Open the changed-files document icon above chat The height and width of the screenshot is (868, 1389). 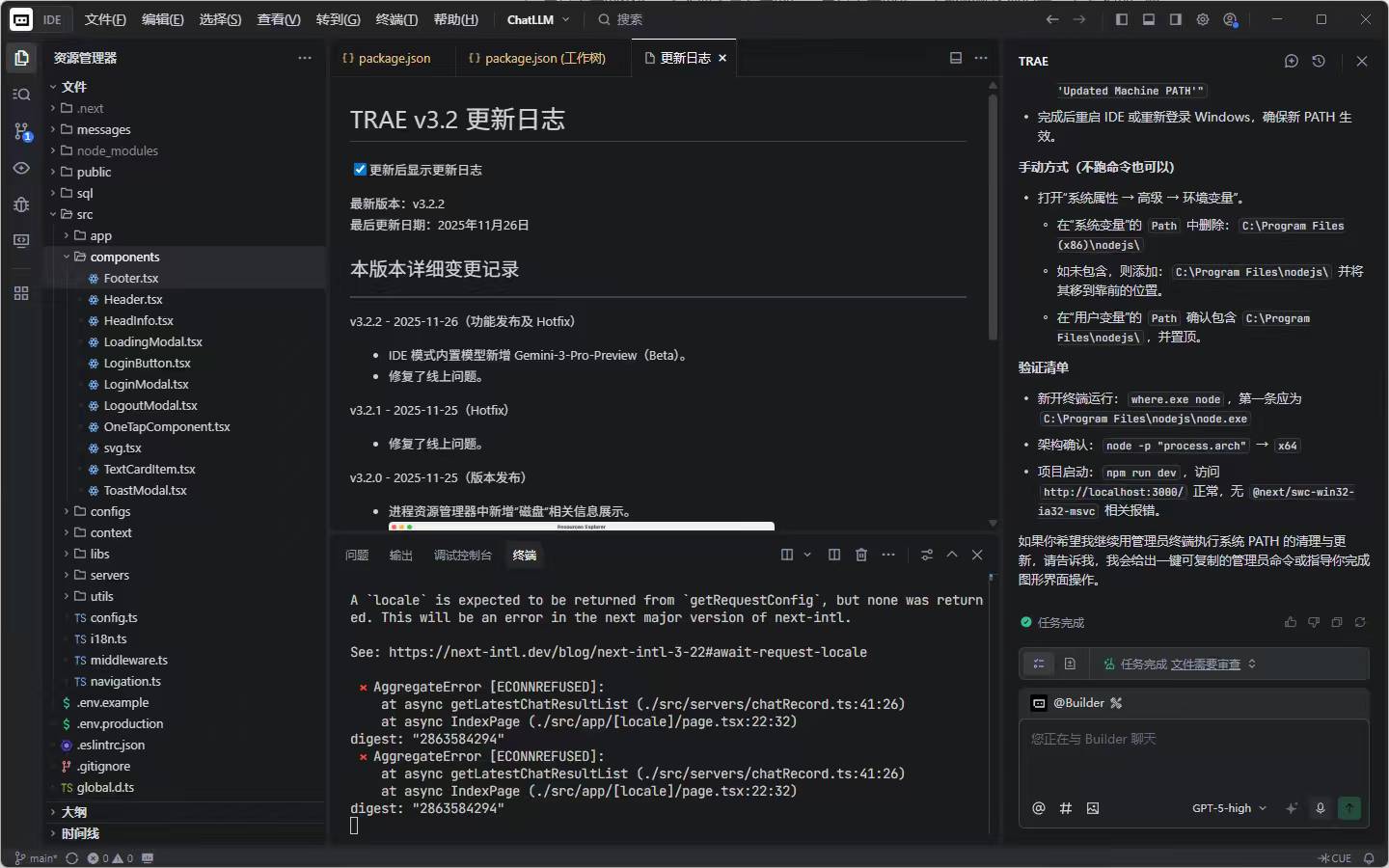(1070, 664)
